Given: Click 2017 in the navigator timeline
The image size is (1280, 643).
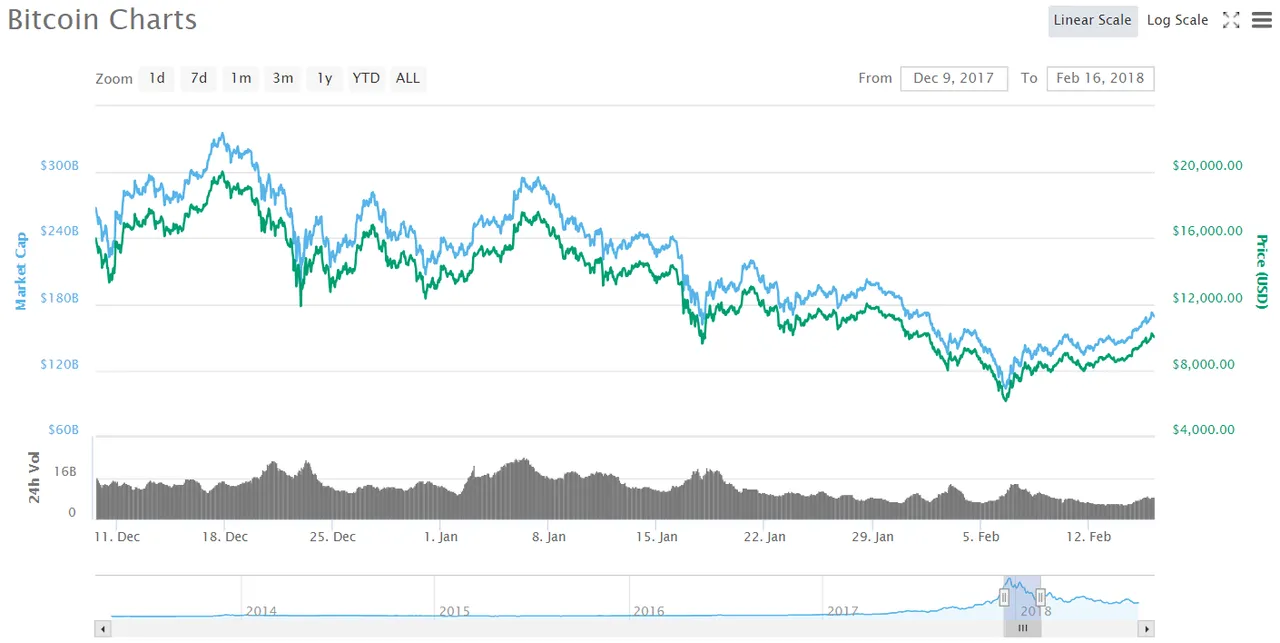Looking at the screenshot, I should point(842,610).
